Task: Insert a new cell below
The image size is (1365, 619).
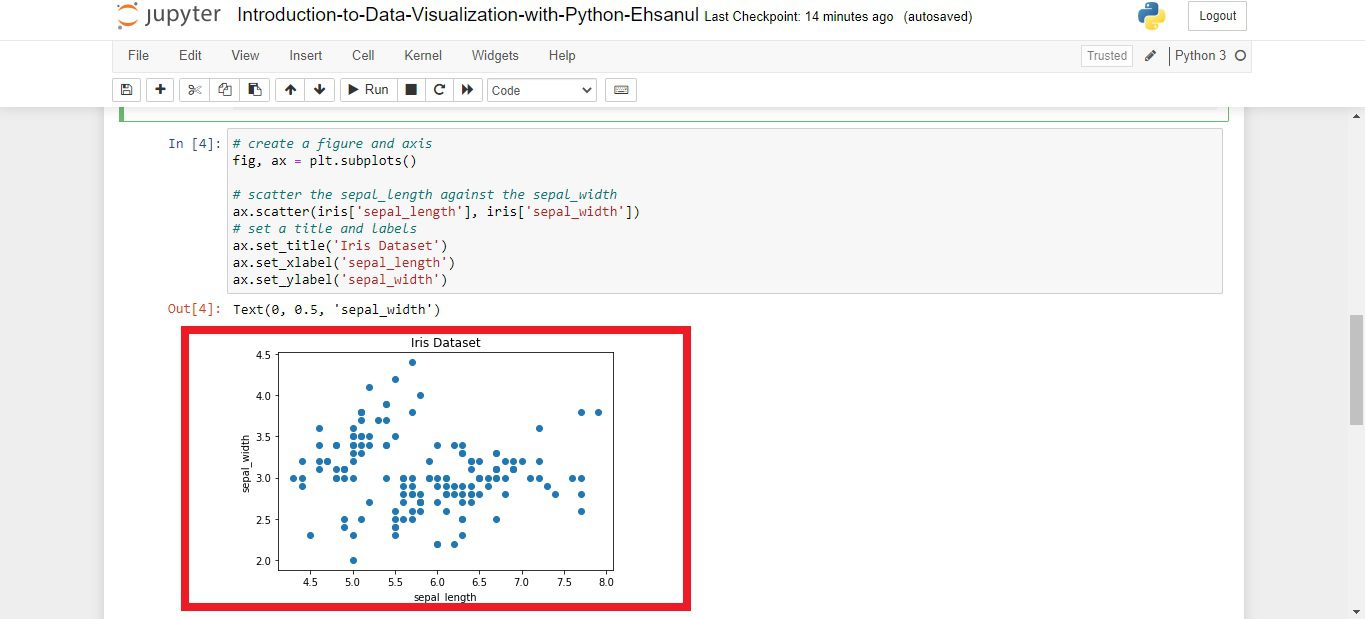Action: pyautogui.click(x=160, y=89)
